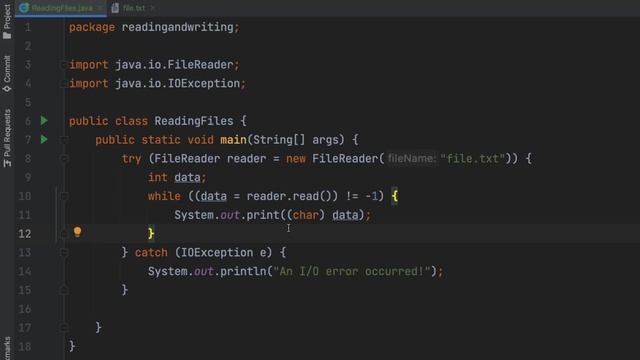
Task: Open the Commit tool window
Action: click(x=7, y=73)
